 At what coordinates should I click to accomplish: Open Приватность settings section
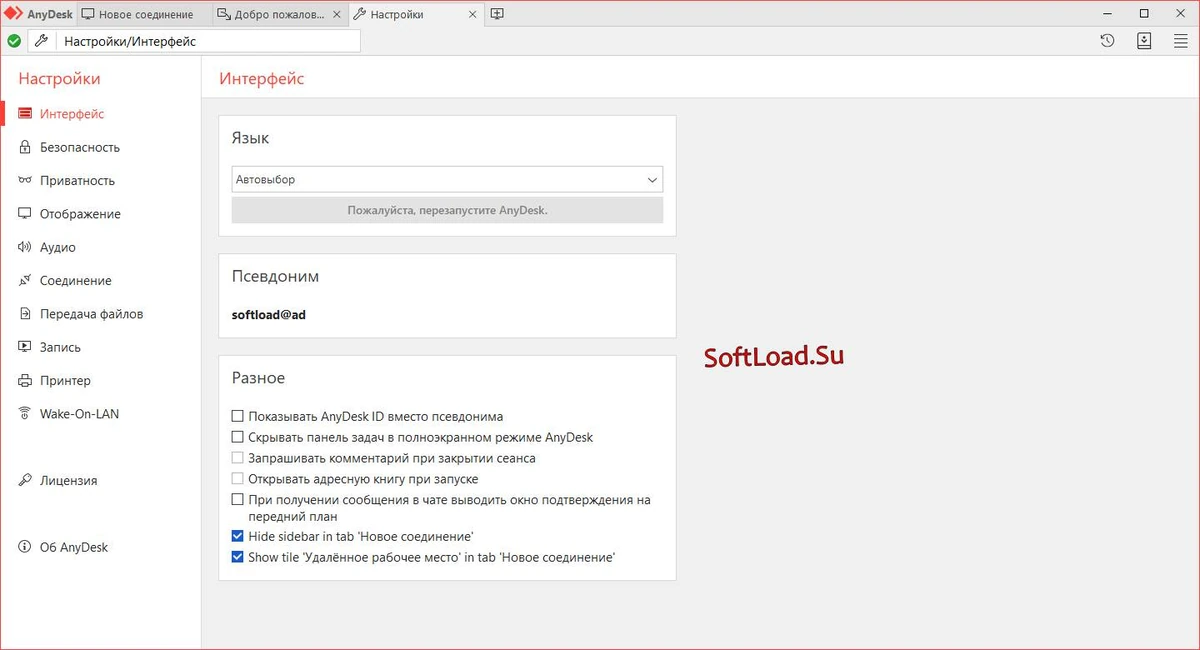(x=77, y=181)
